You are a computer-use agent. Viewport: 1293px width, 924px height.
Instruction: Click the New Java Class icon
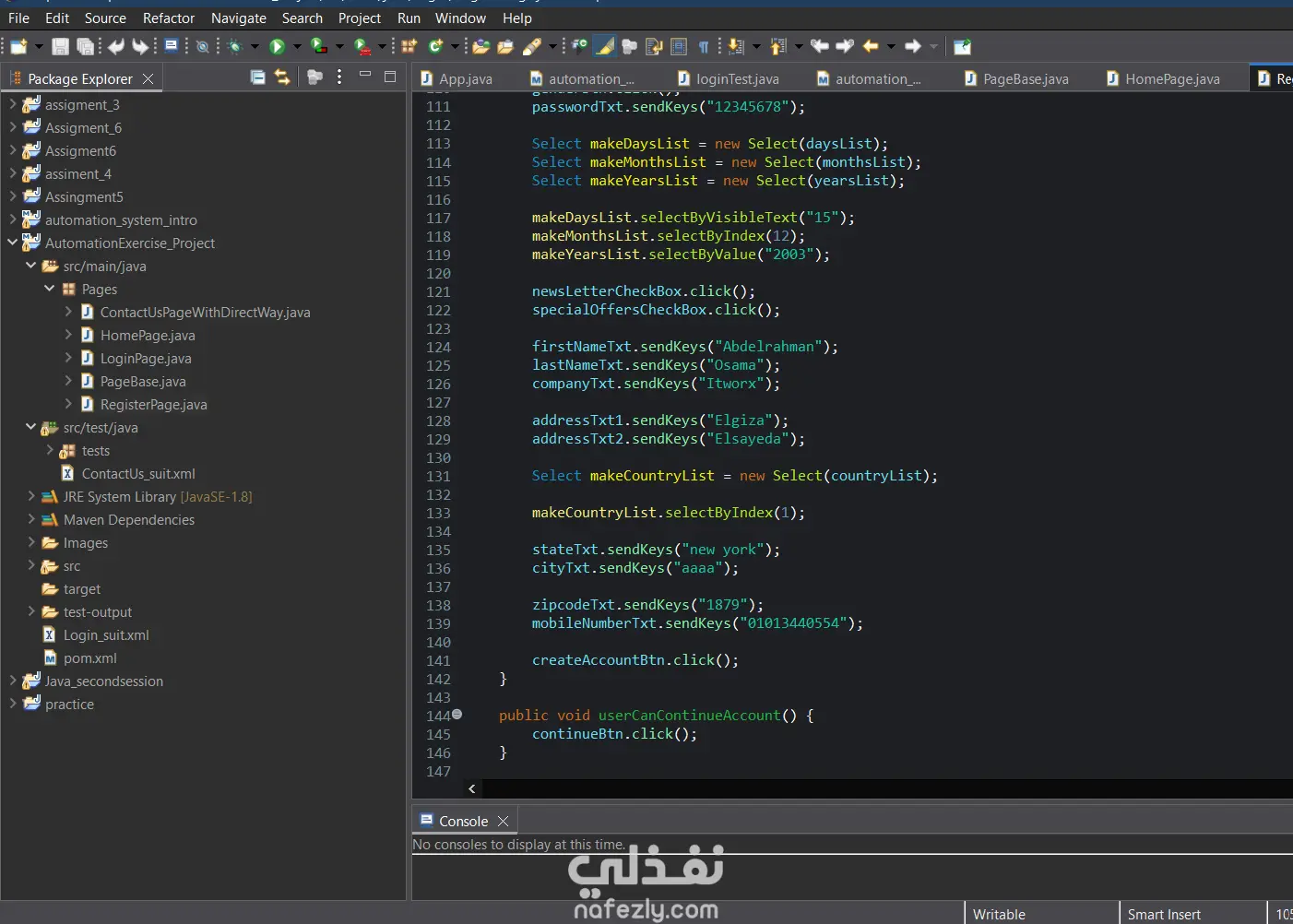[x=435, y=47]
